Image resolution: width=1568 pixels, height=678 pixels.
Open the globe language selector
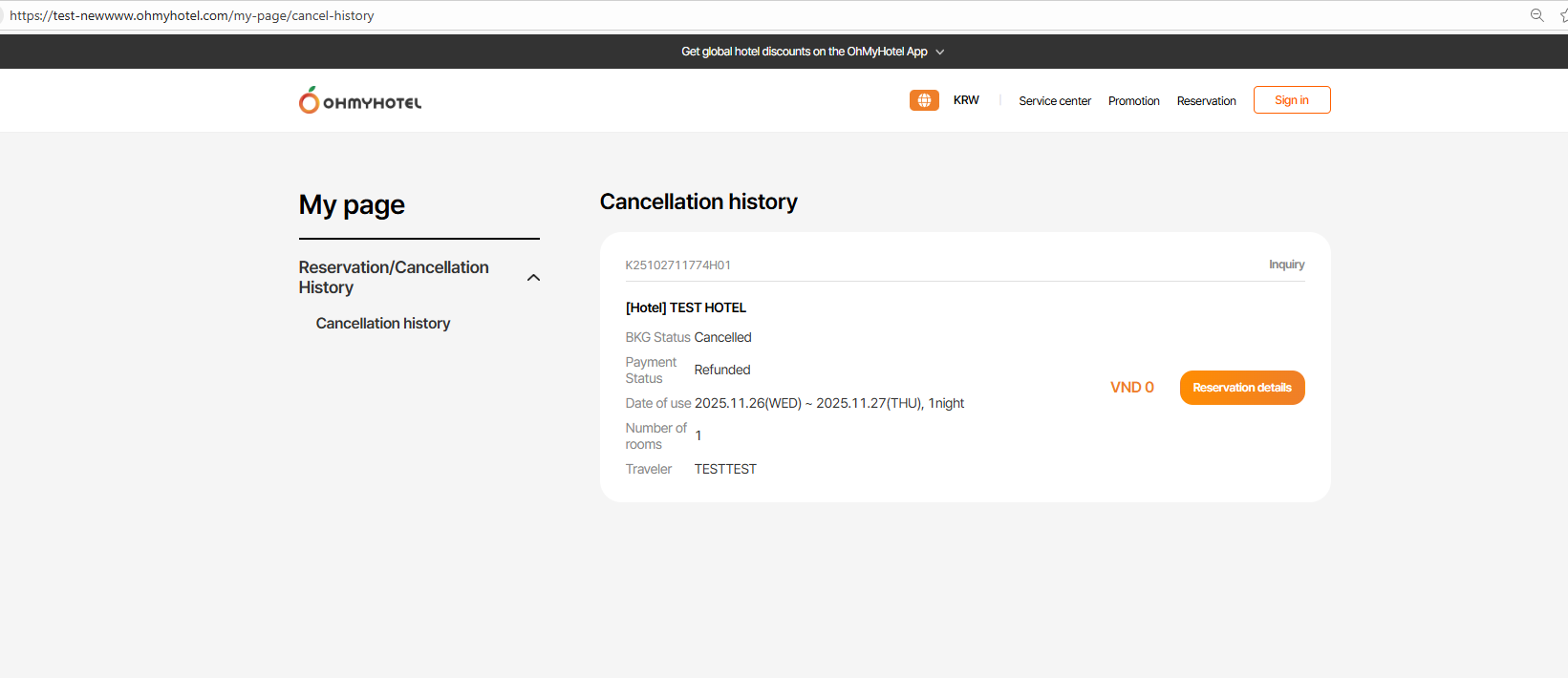pyautogui.click(x=924, y=100)
